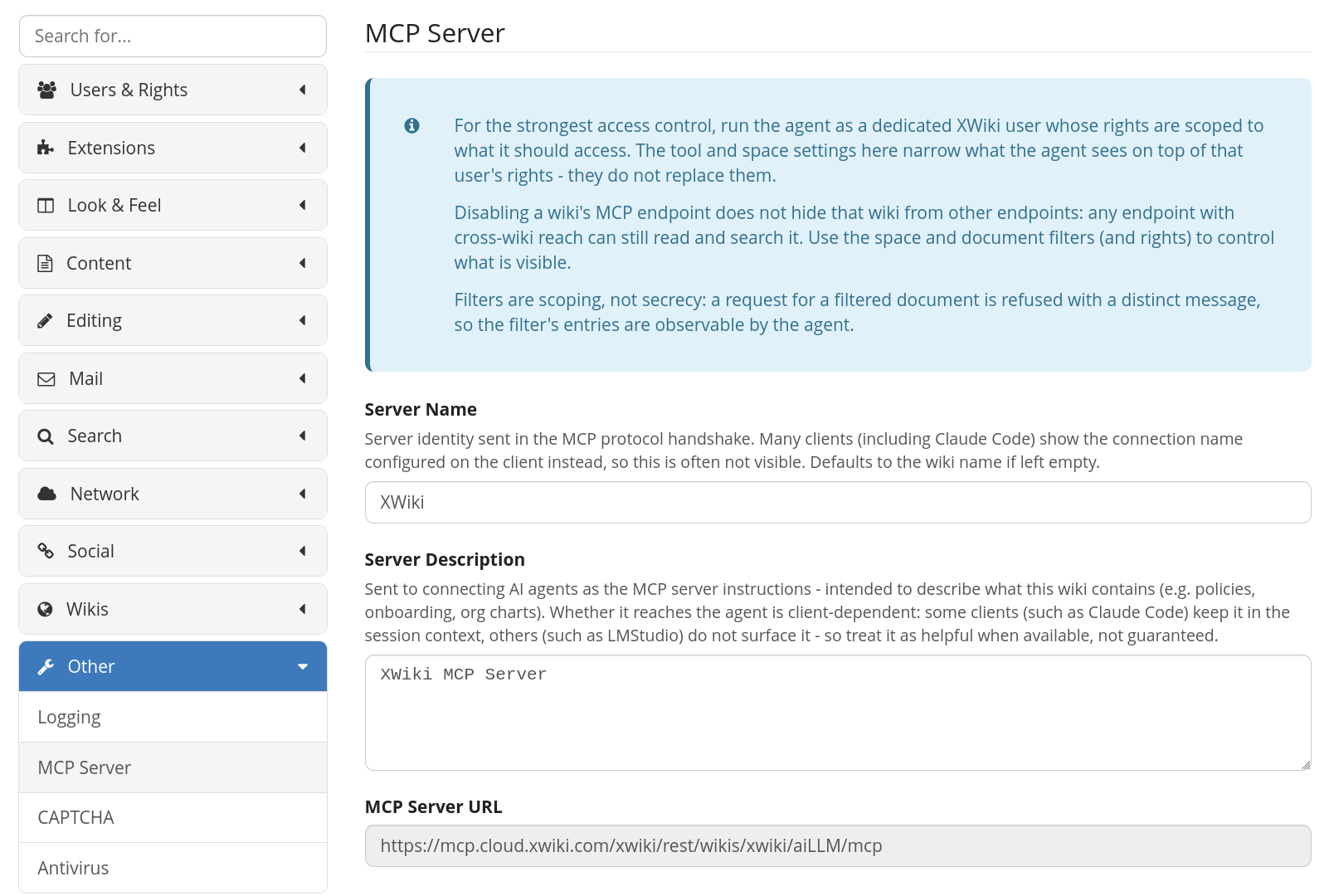Click the Mail envelope icon

coord(46,379)
